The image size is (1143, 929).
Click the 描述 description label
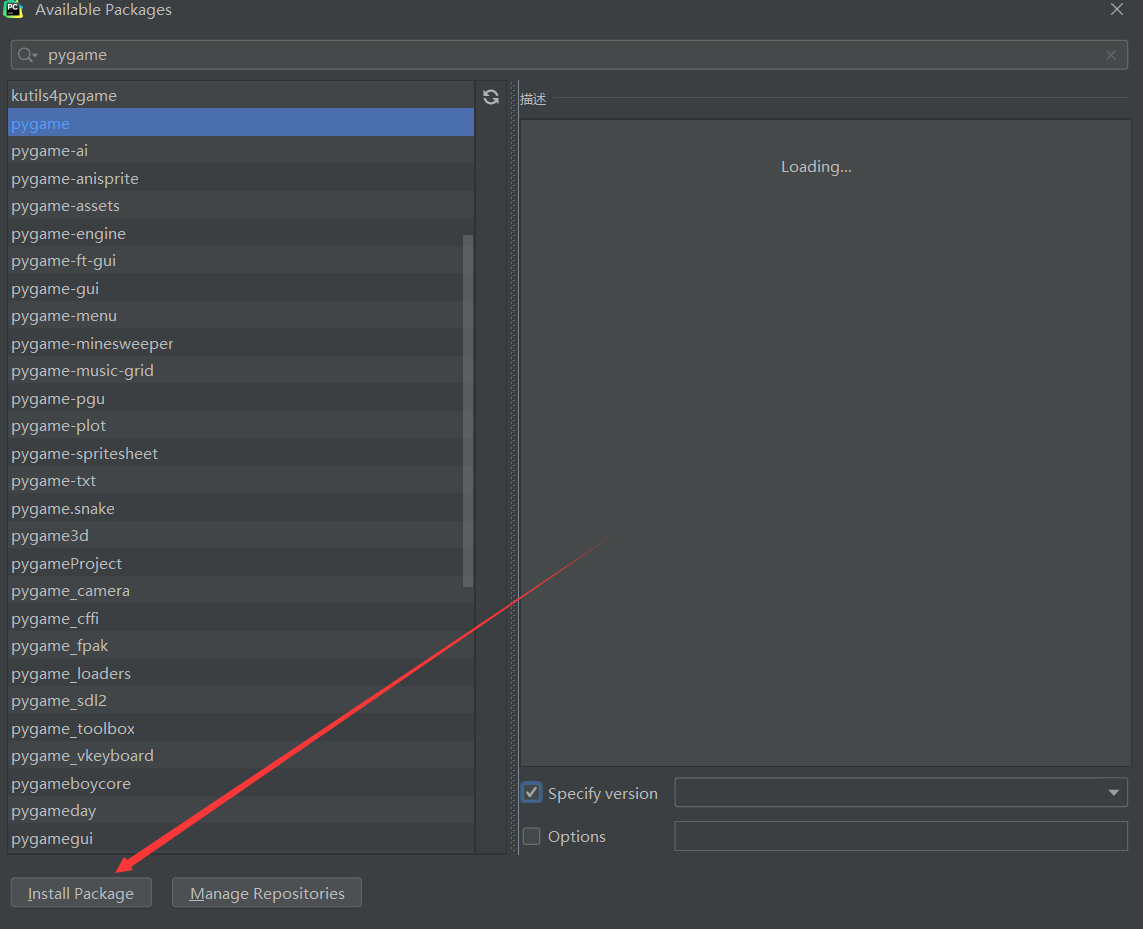533,99
